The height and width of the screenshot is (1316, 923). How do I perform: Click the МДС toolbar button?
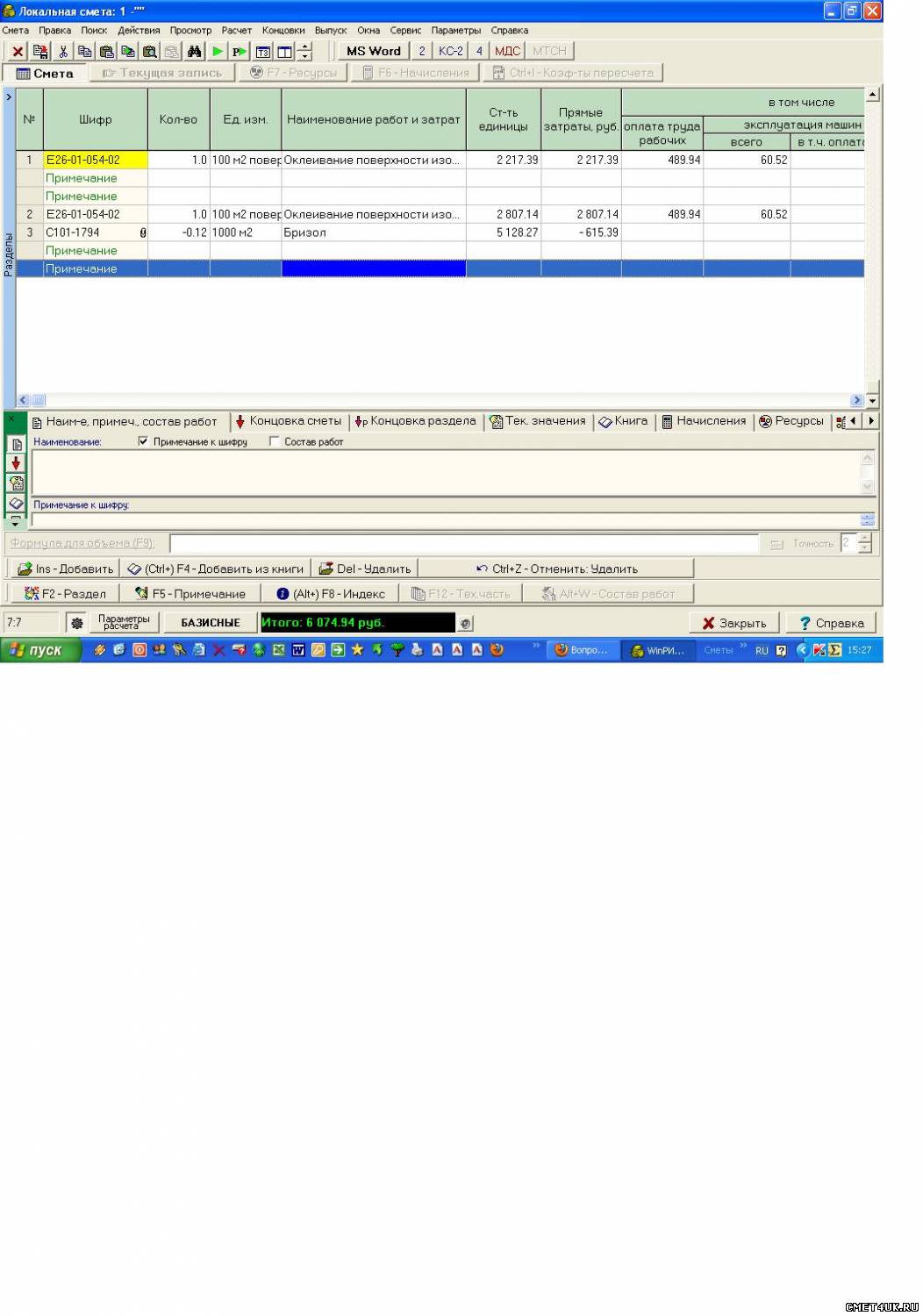click(x=507, y=51)
